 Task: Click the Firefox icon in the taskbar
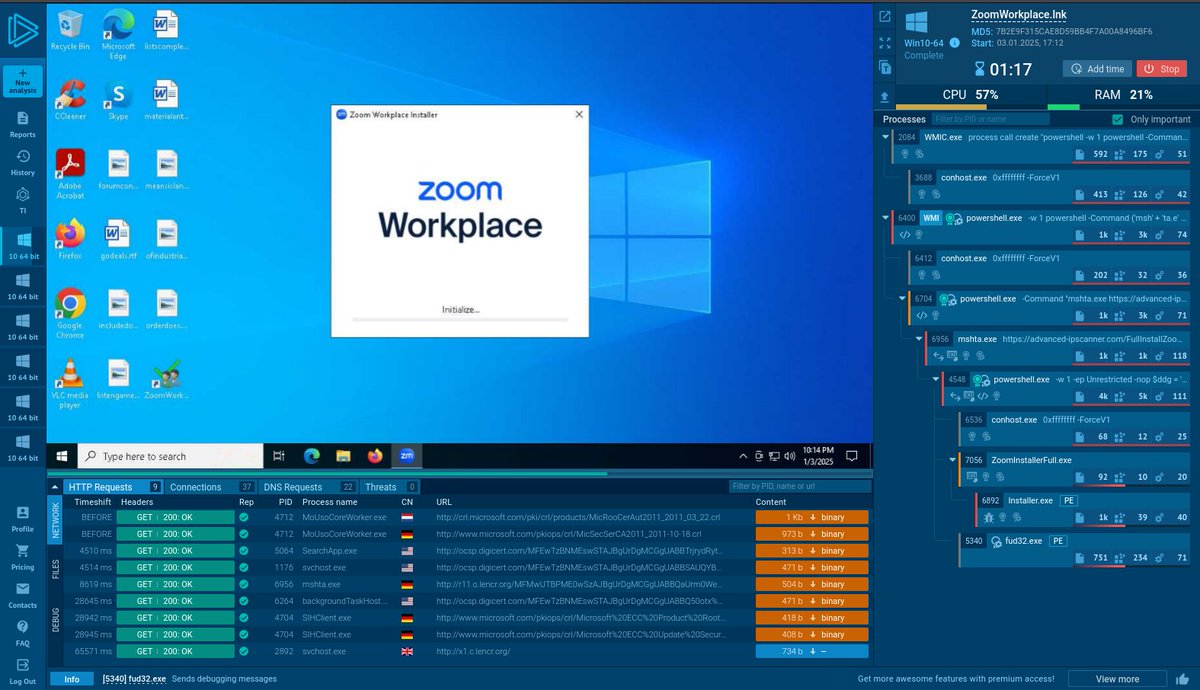[375, 455]
